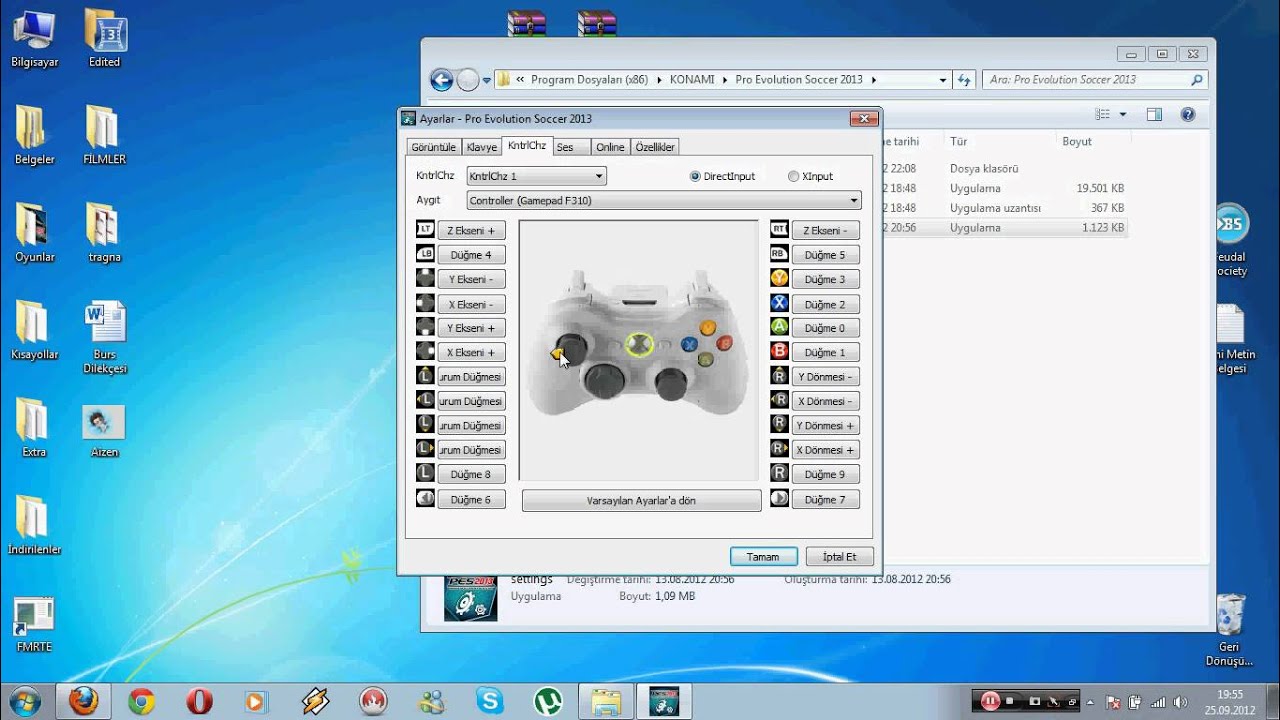Image resolution: width=1280 pixels, height=720 pixels.
Task: Click the refresh icon next to the address bar
Action: point(964,80)
